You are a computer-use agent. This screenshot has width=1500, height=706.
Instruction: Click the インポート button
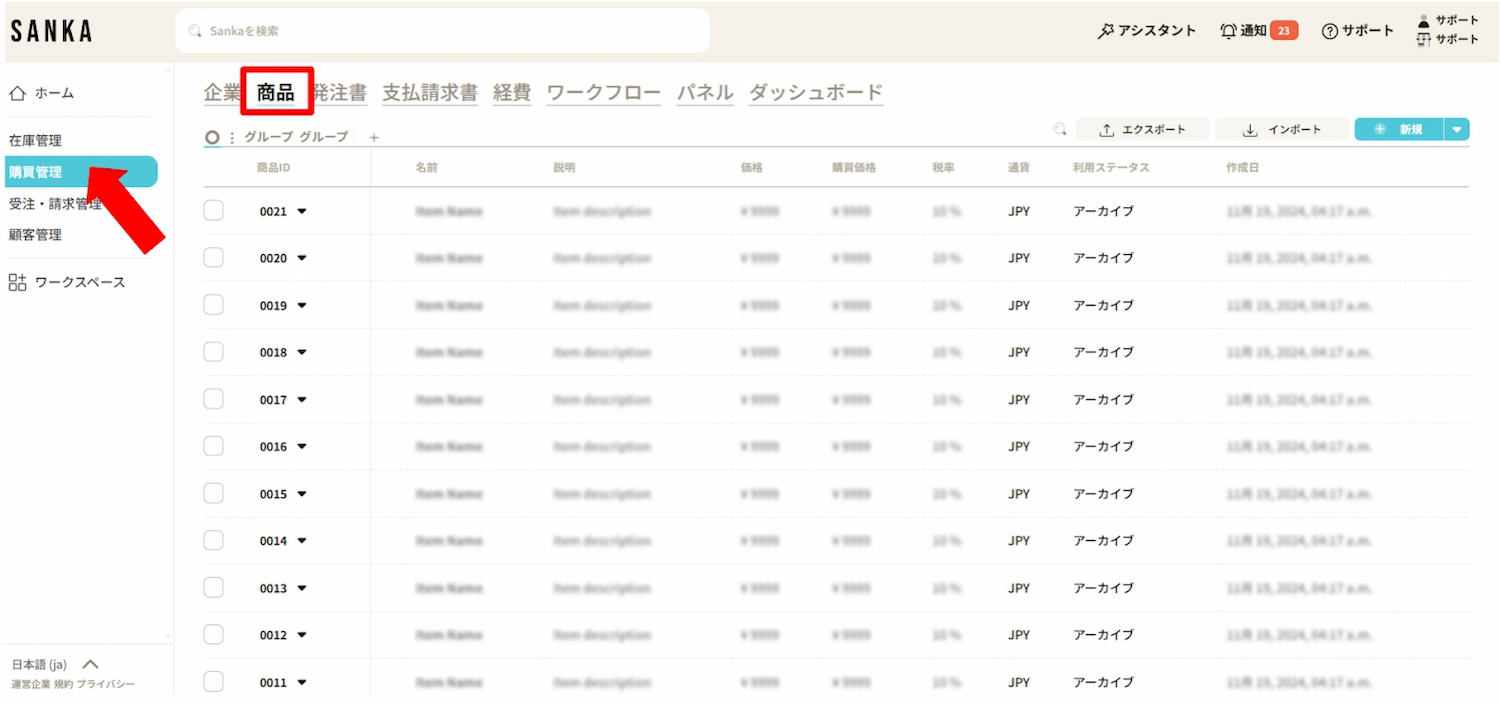click(x=1282, y=130)
